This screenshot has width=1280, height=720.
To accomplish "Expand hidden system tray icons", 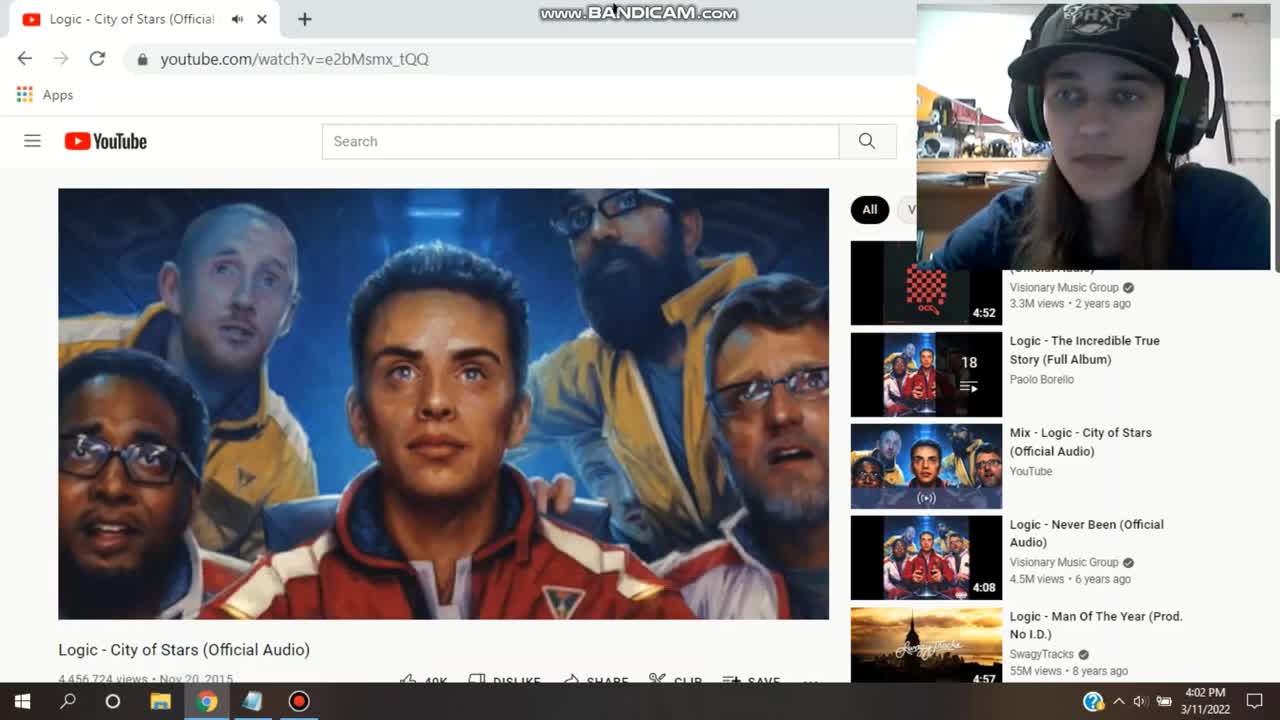I will pyautogui.click(x=1119, y=701).
